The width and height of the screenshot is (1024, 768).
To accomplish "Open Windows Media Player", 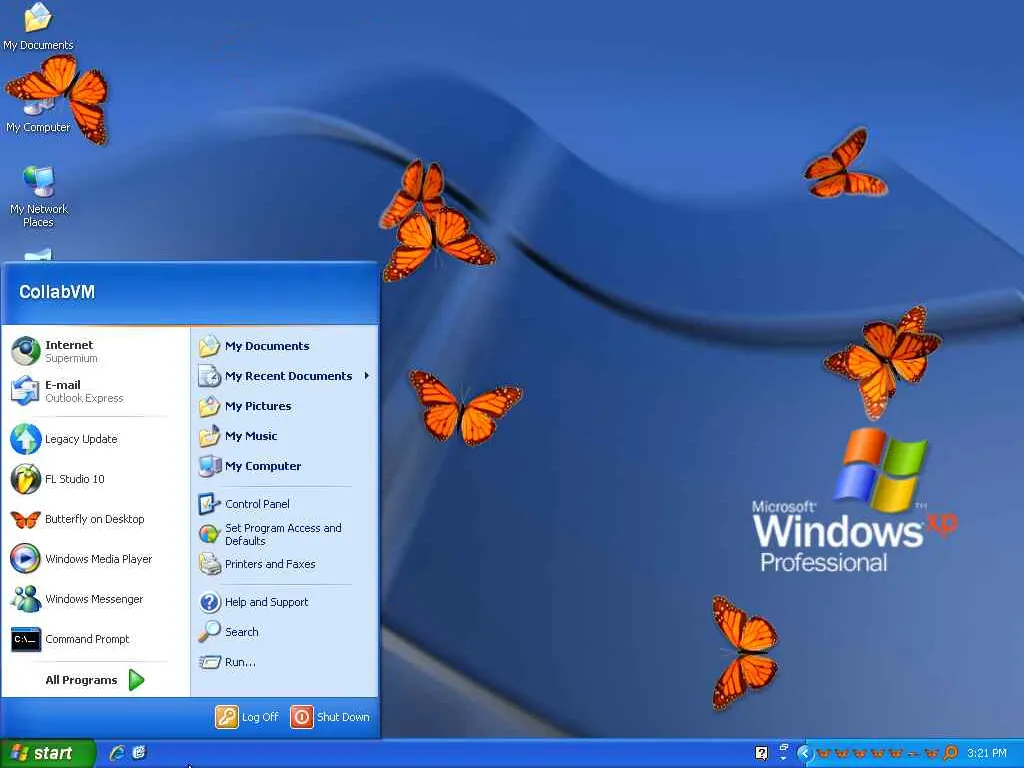I will 95,559.
